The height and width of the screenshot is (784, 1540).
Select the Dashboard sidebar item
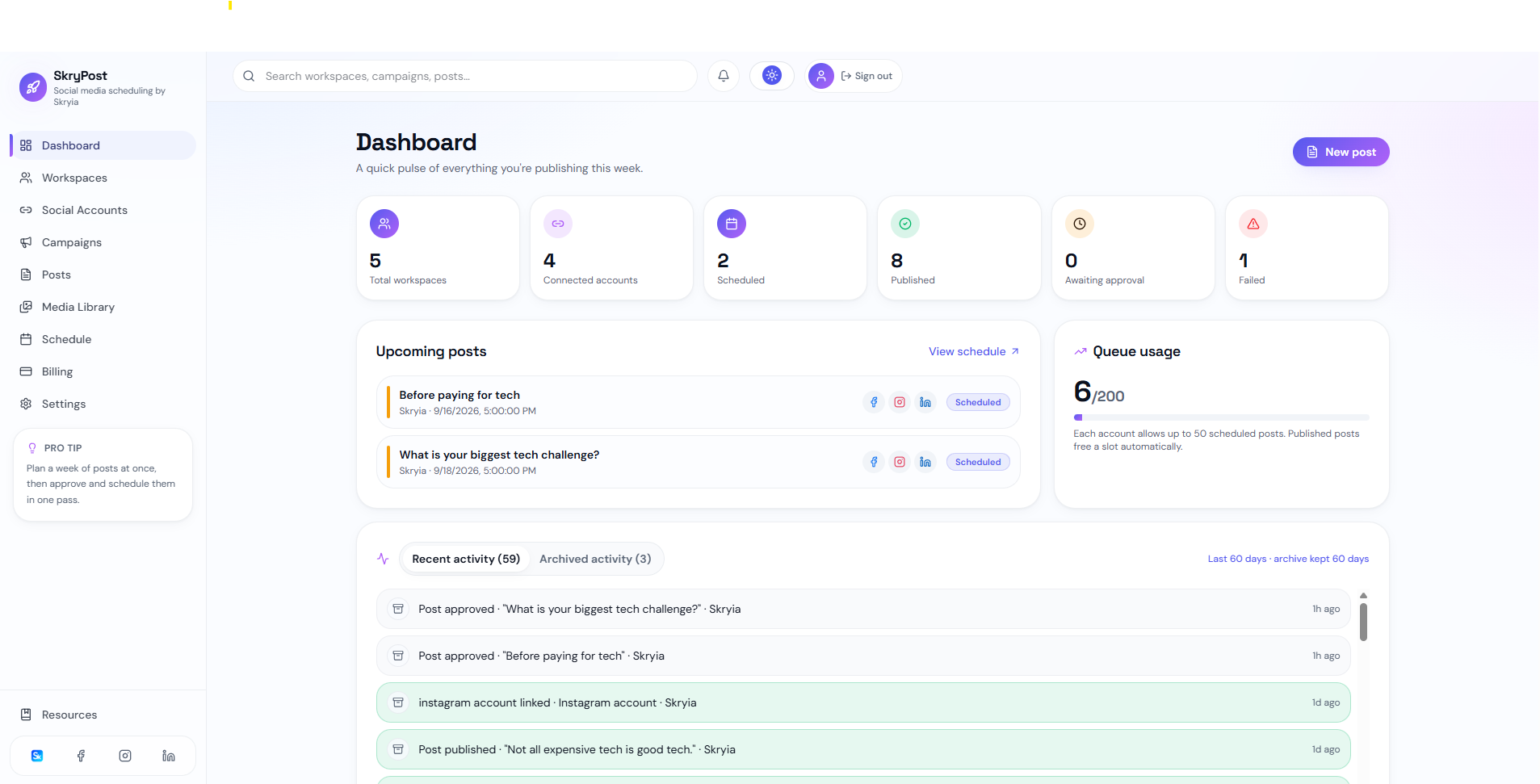click(103, 145)
